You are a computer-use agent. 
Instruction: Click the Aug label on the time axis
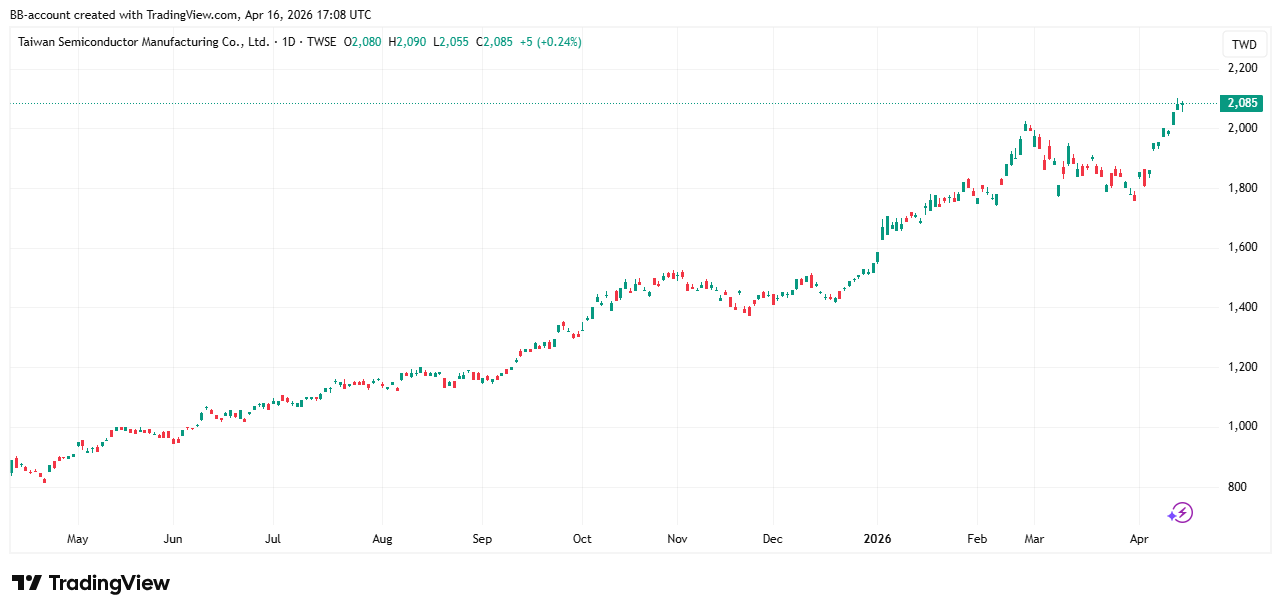point(381,539)
